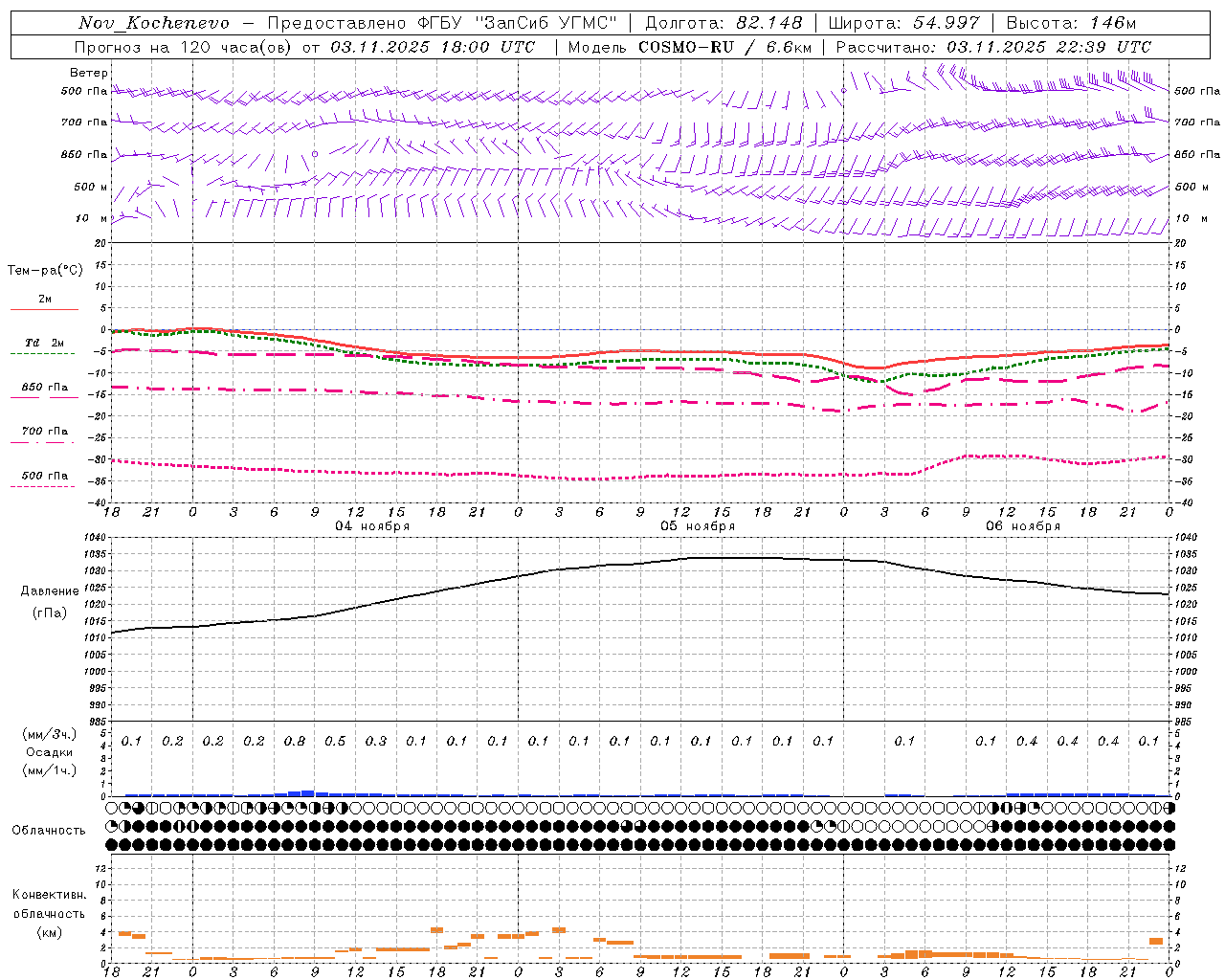Select the 0.3 precipitation value
1225x980 pixels.
click(376, 742)
